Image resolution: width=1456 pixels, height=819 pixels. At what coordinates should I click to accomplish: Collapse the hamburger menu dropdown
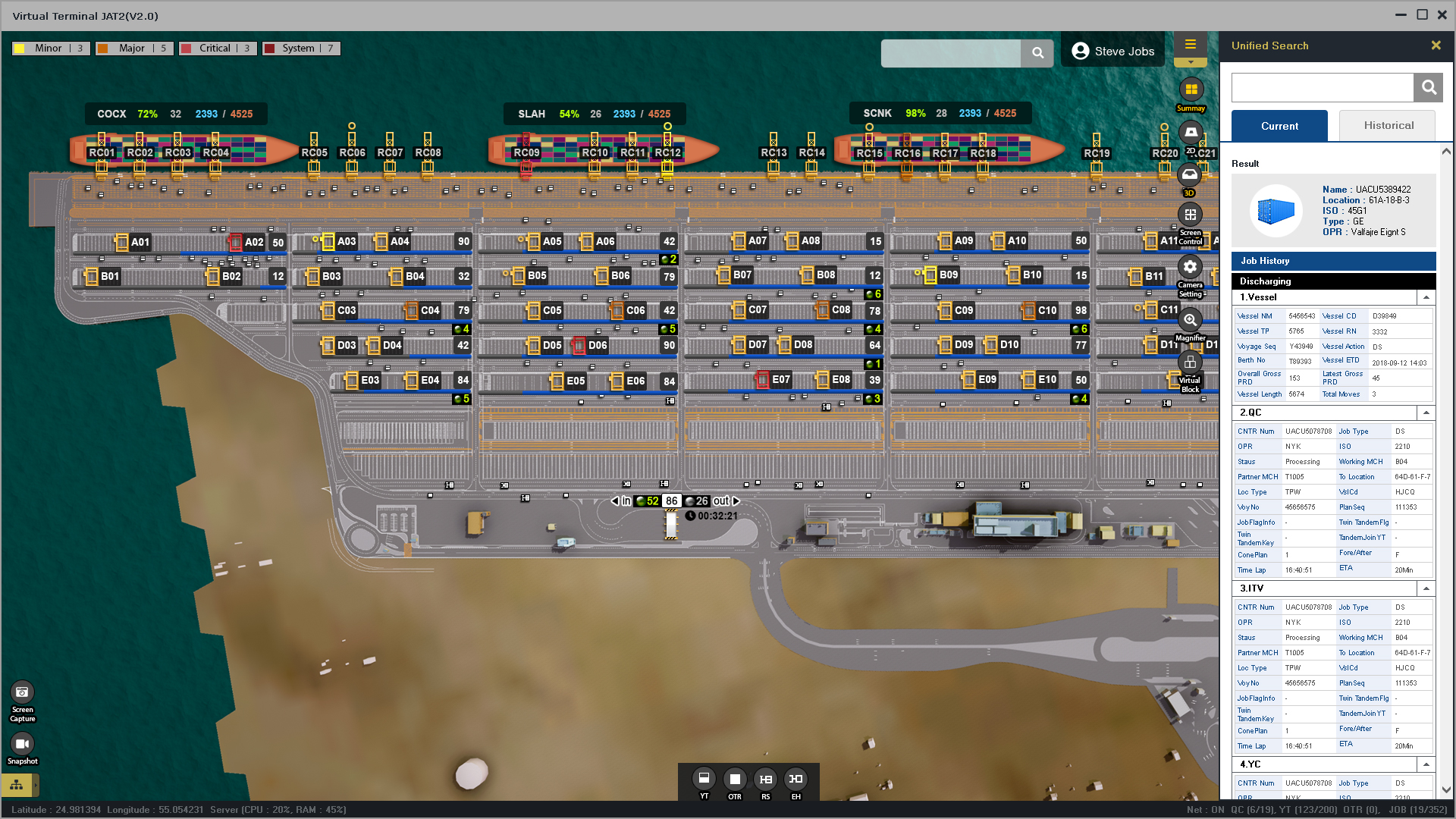tap(1191, 63)
